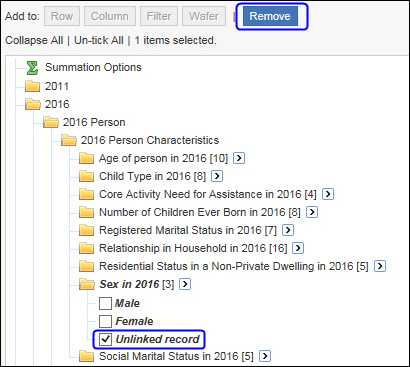This screenshot has height=367, width=410.
Task: Collapse 2016 Person Characteristics folder icon
Action: pyautogui.click(x=69, y=140)
